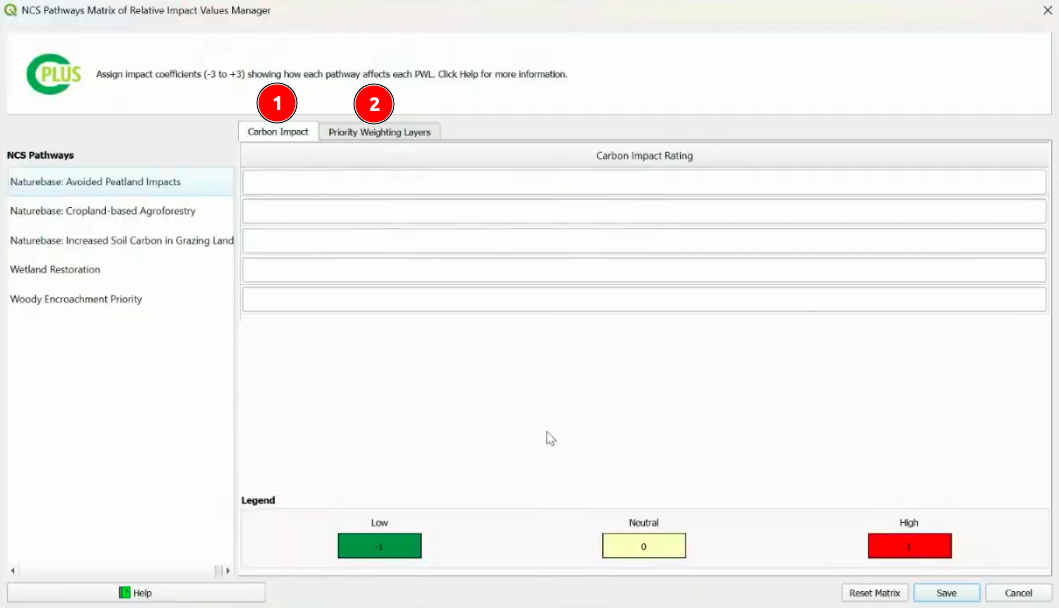1059x608 pixels.
Task: Select Naturebase: Cropland-based Agroforestry pathway
Action: click(x=103, y=211)
